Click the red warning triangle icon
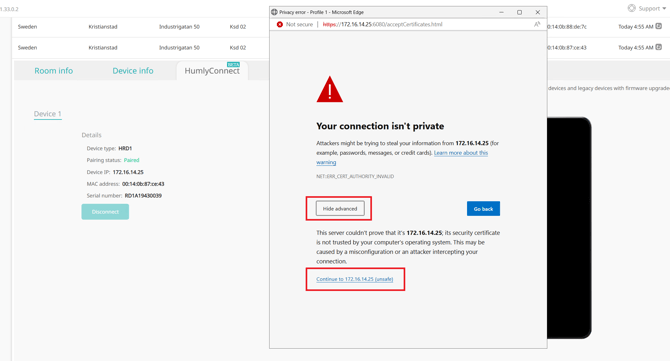Image resolution: width=670 pixels, height=361 pixels. pos(329,89)
